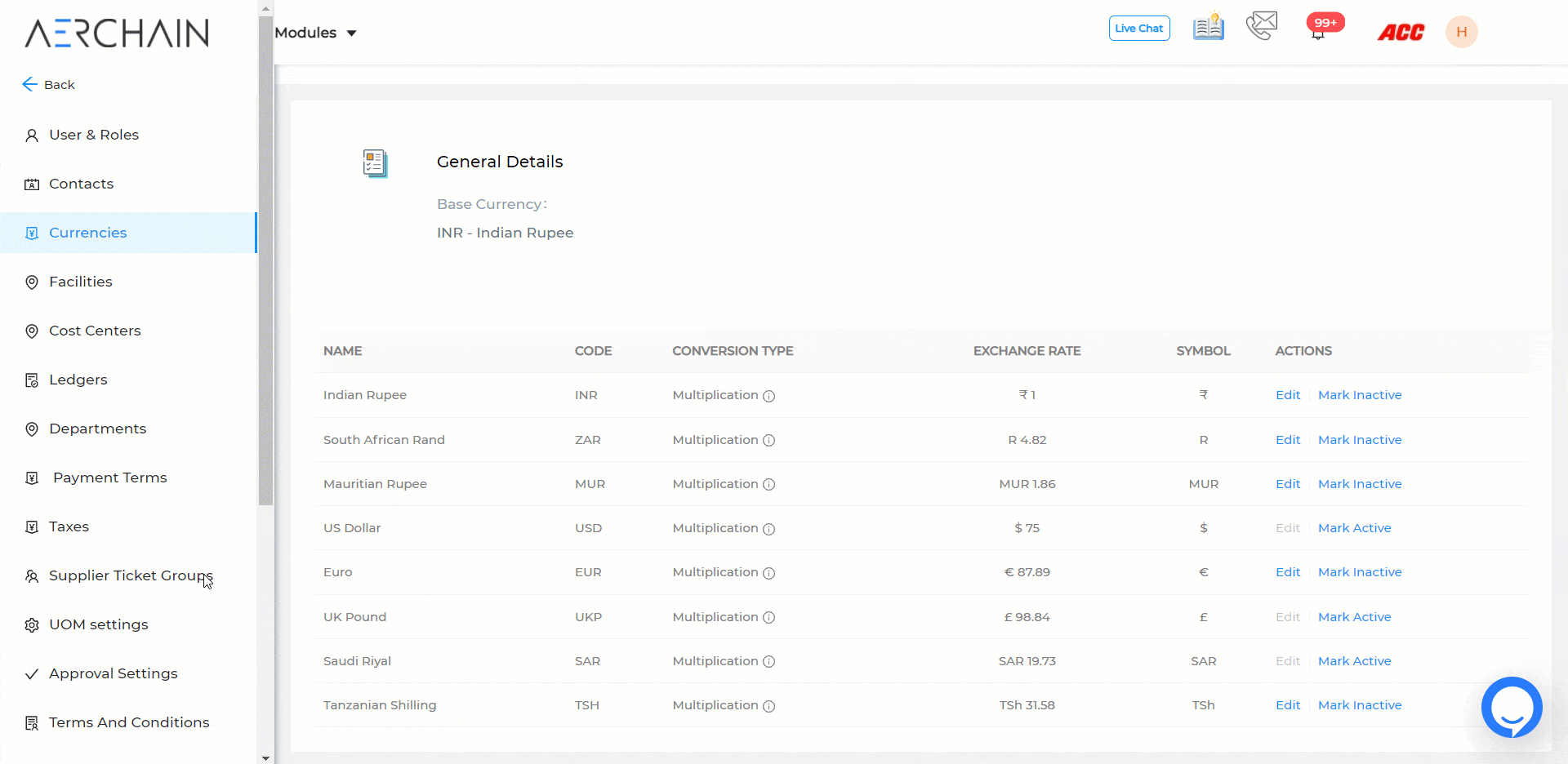Mark UK Pound as active
The image size is (1568, 764).
tap(1355, 617)
